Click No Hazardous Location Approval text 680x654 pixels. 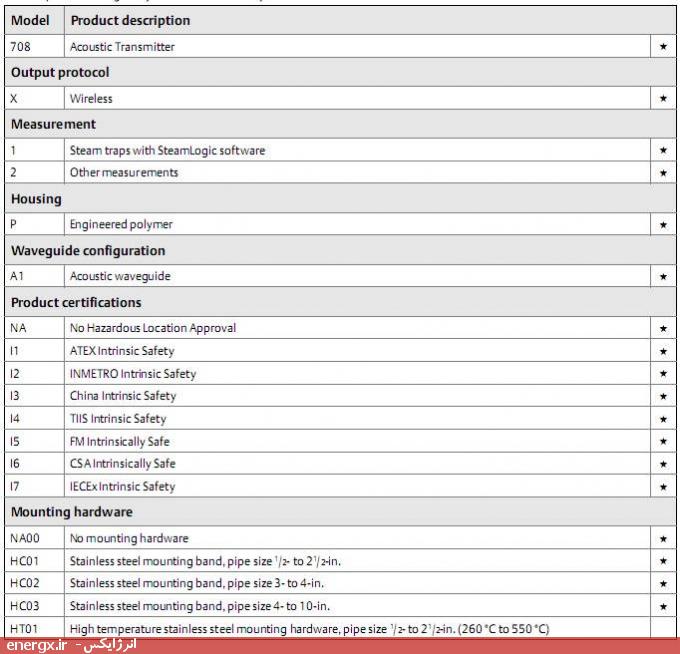pyautogui.click(x=153, y=328)
